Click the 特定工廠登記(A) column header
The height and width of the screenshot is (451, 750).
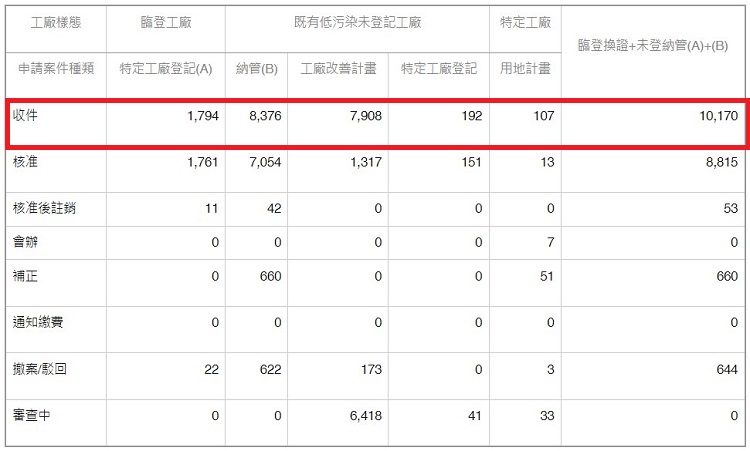(x=165, y=69)
